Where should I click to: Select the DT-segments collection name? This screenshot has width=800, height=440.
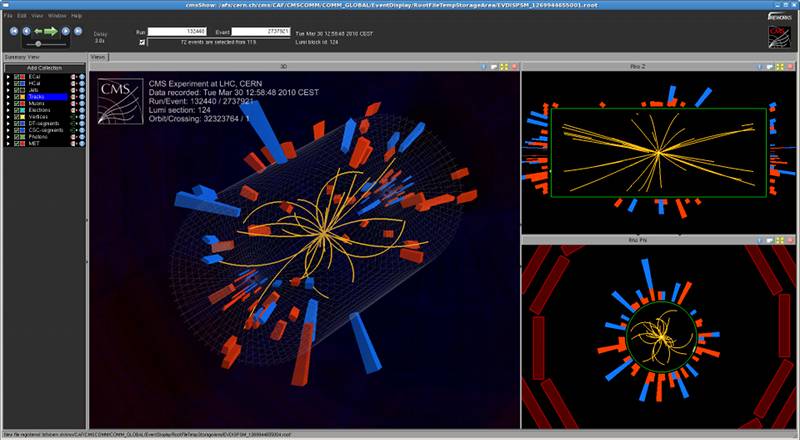44,124
